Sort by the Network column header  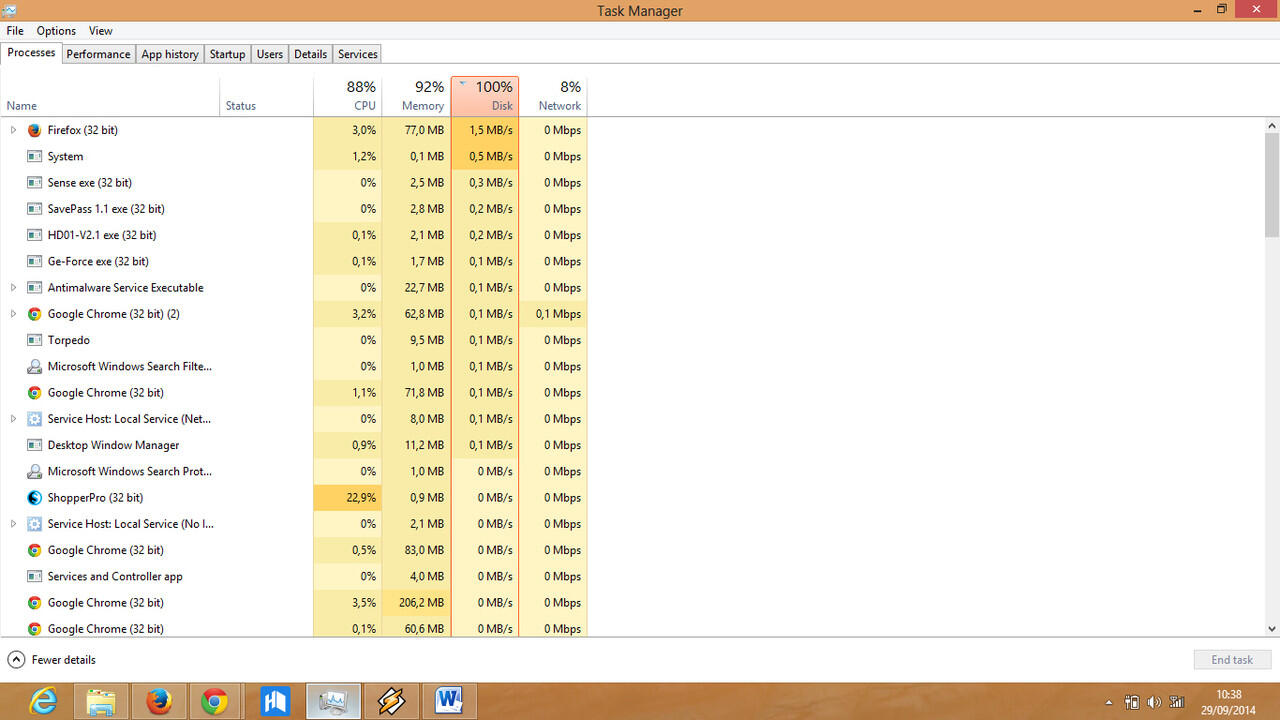[x=553, y=96]
